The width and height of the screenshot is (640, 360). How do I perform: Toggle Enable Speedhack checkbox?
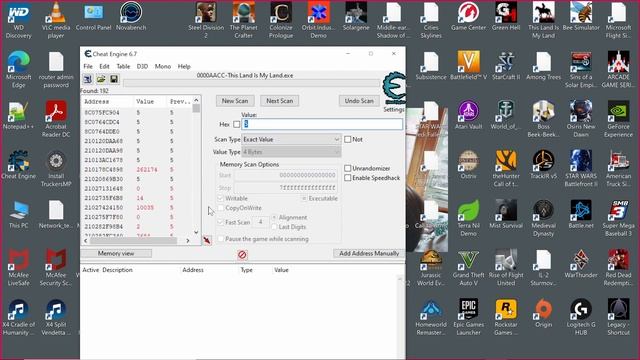coord(348,178)
